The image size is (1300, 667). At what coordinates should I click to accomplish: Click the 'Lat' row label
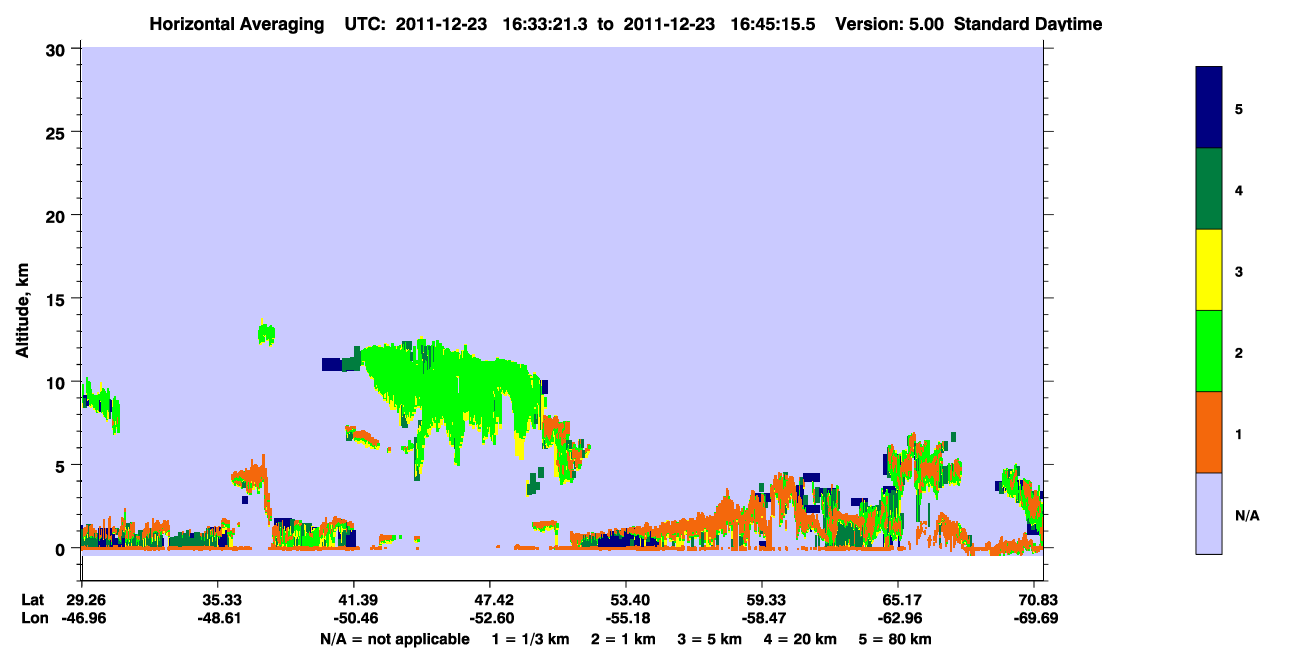tap(32, 600)
